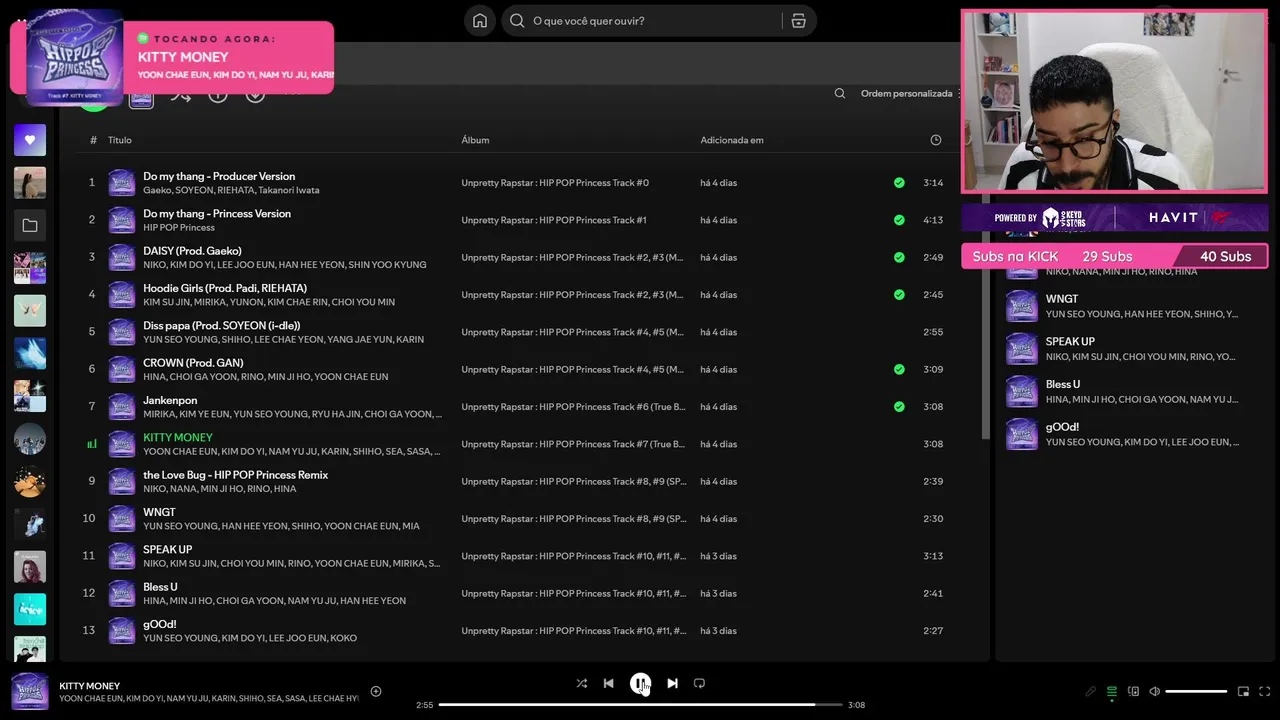Click 'há 3 dias' on the gOOd! row
Viewport: 1280px width, 720px height.
(718, 631)
